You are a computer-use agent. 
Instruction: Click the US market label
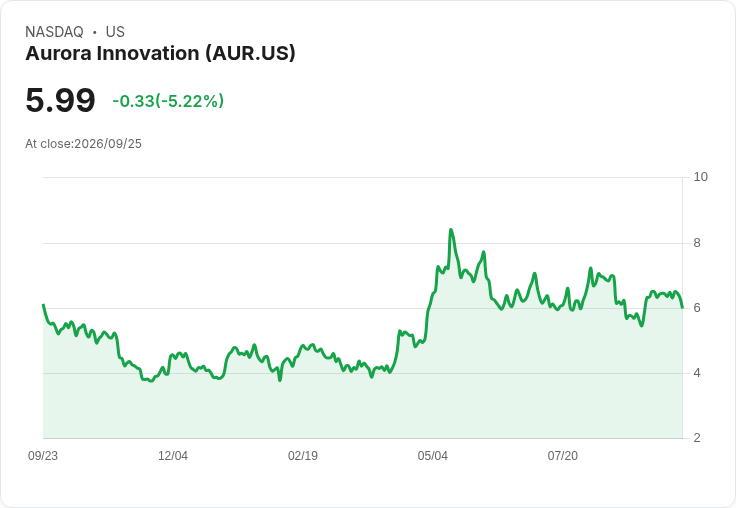pos(115,32)
